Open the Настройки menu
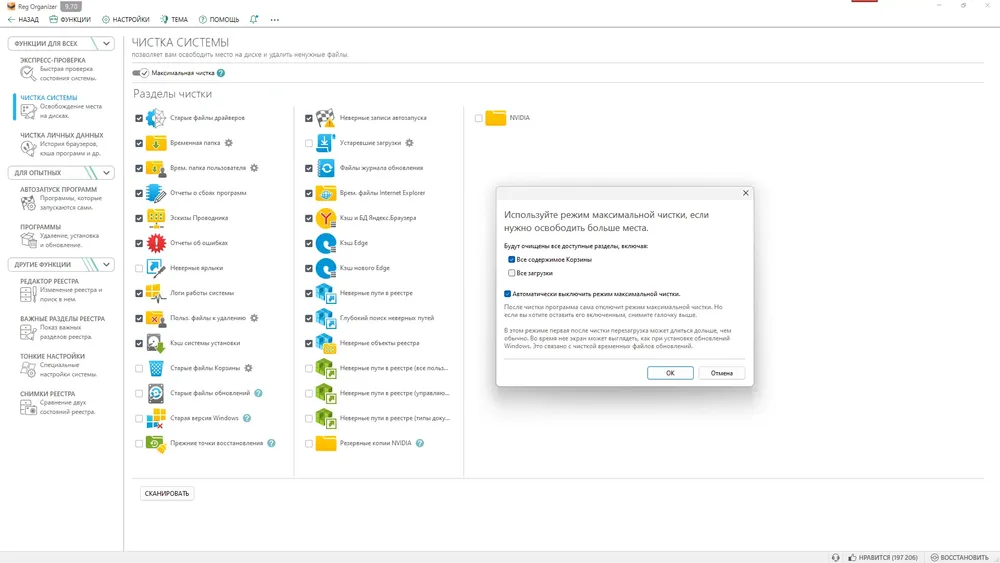1000x563 pixels. pos(126,20)
